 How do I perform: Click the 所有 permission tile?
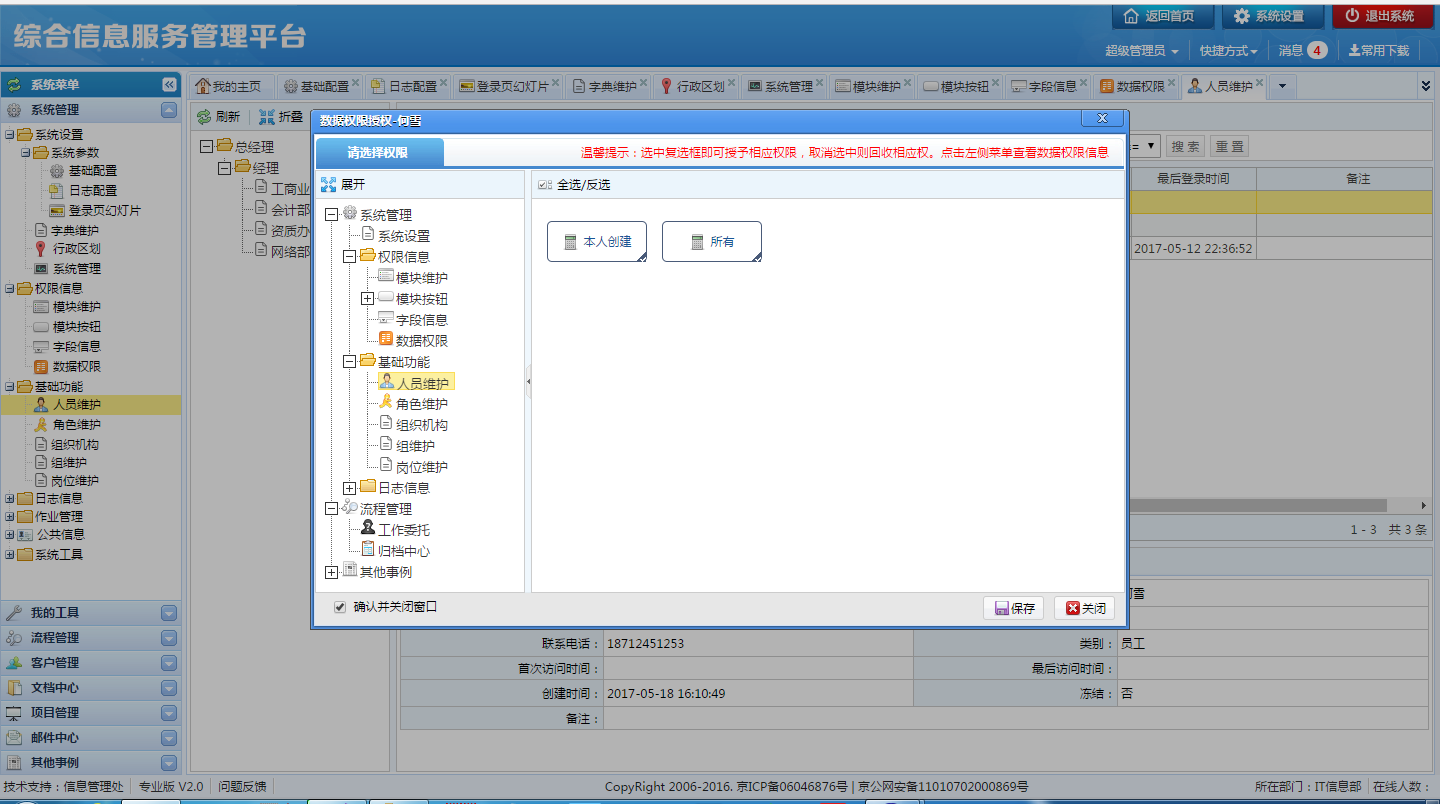click(x=712, y=242)
